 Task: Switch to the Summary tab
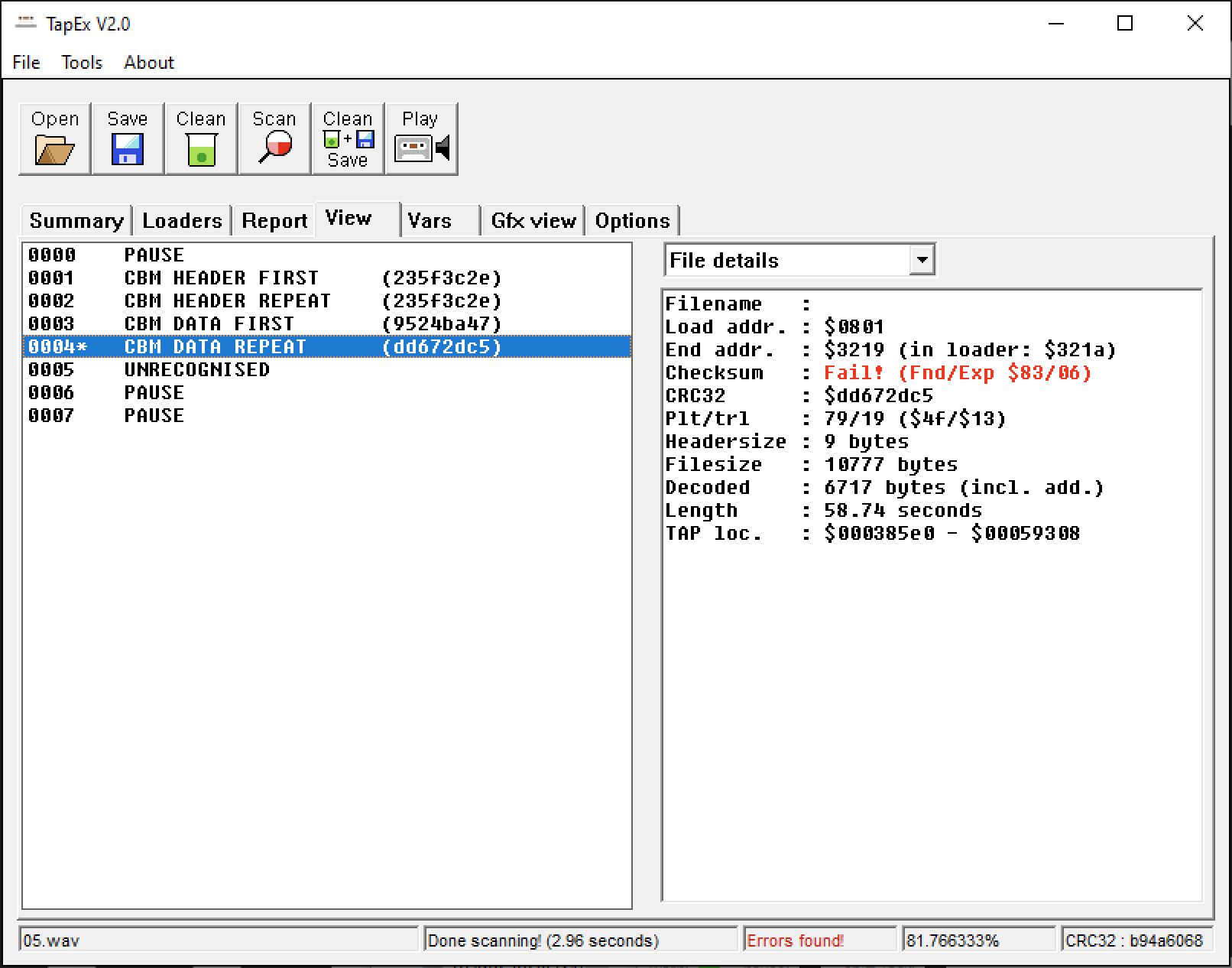point(76,221)
